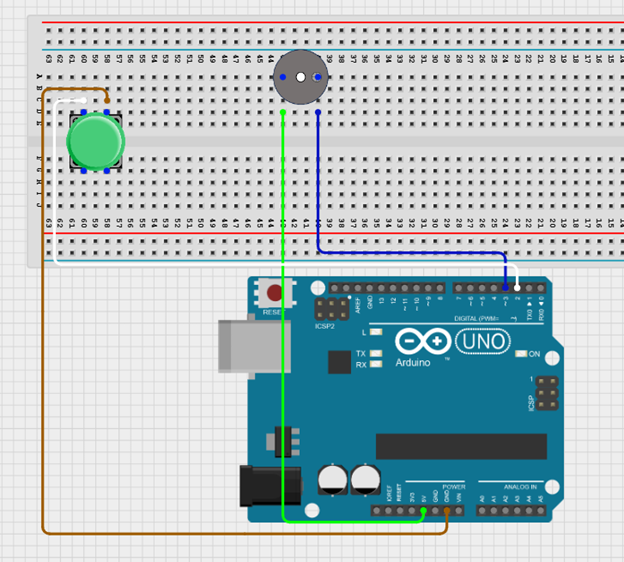
Task: Click Arduino digital pin 1 (TX)
Action: click(529, 288)
